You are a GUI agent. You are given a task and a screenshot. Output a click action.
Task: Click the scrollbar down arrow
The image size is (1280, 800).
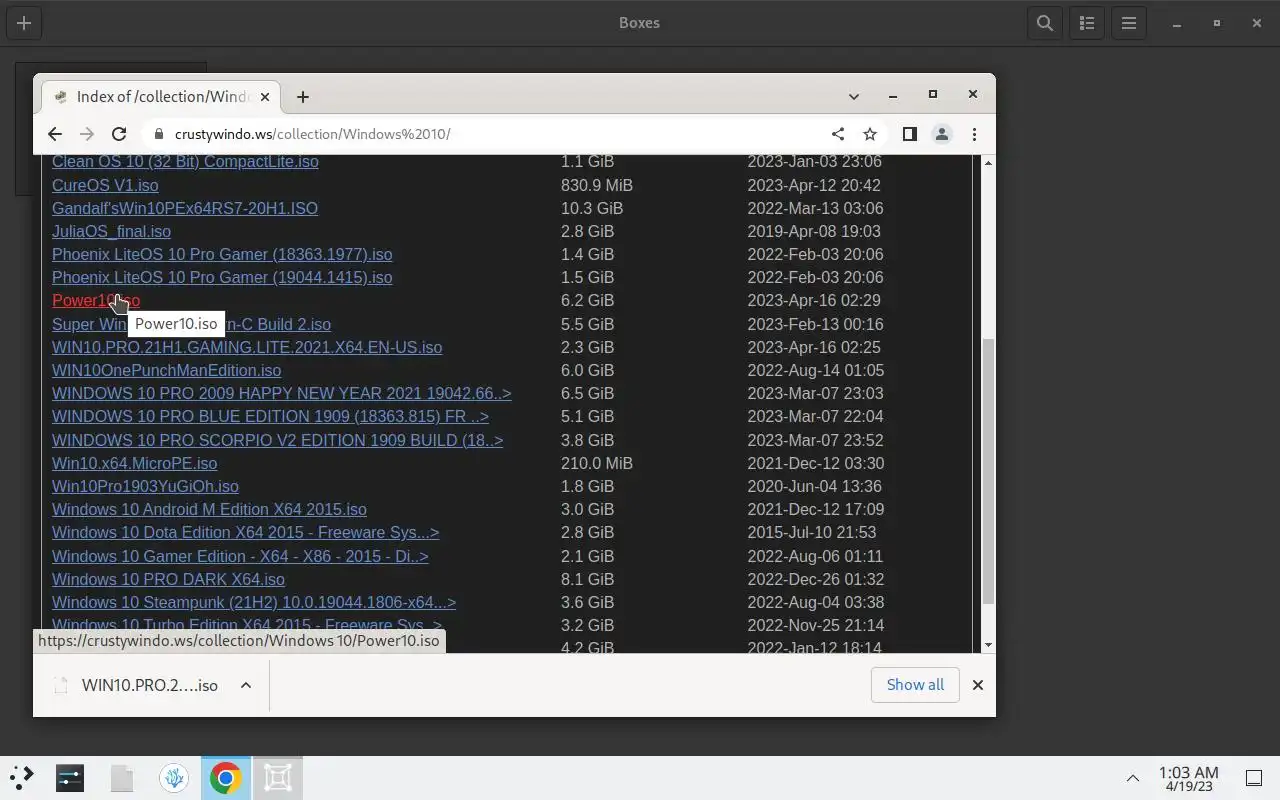coord(988,645)
